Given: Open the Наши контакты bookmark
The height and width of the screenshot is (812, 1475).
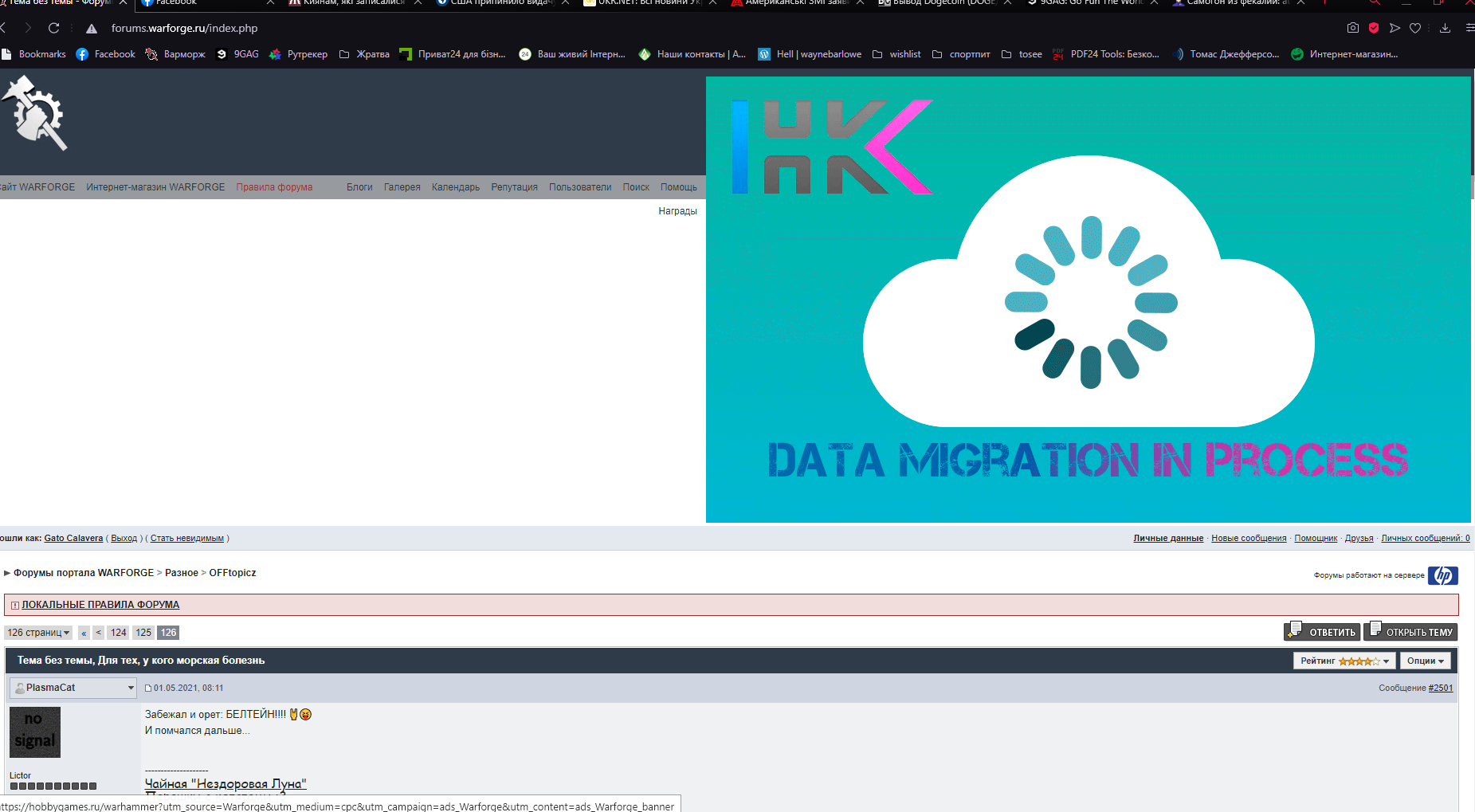Looking at the screenshot, I should [x=692, y=54].
